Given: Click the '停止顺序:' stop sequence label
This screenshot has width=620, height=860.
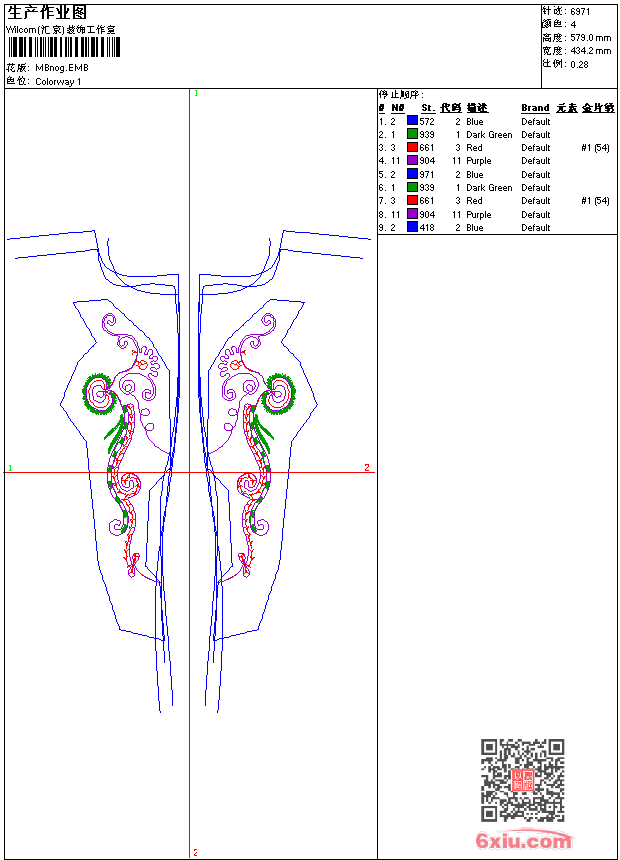Looking at the screenshot, I should tap(401, 95).
